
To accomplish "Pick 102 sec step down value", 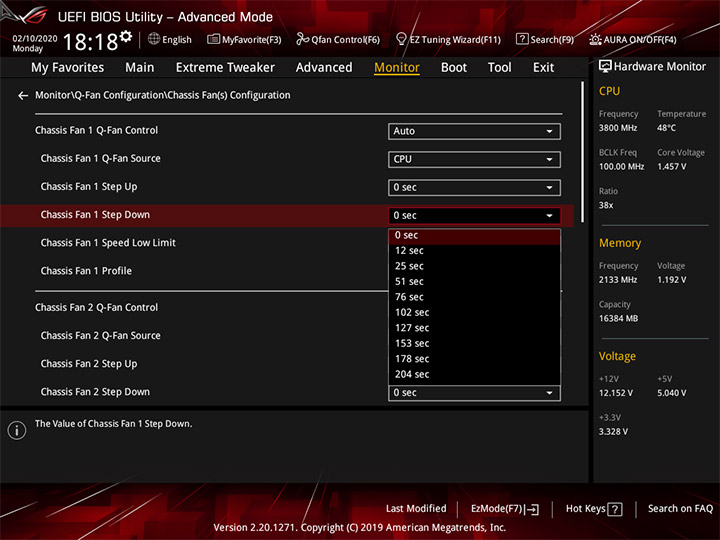I will pyautogui.click(x=474, y=313).
